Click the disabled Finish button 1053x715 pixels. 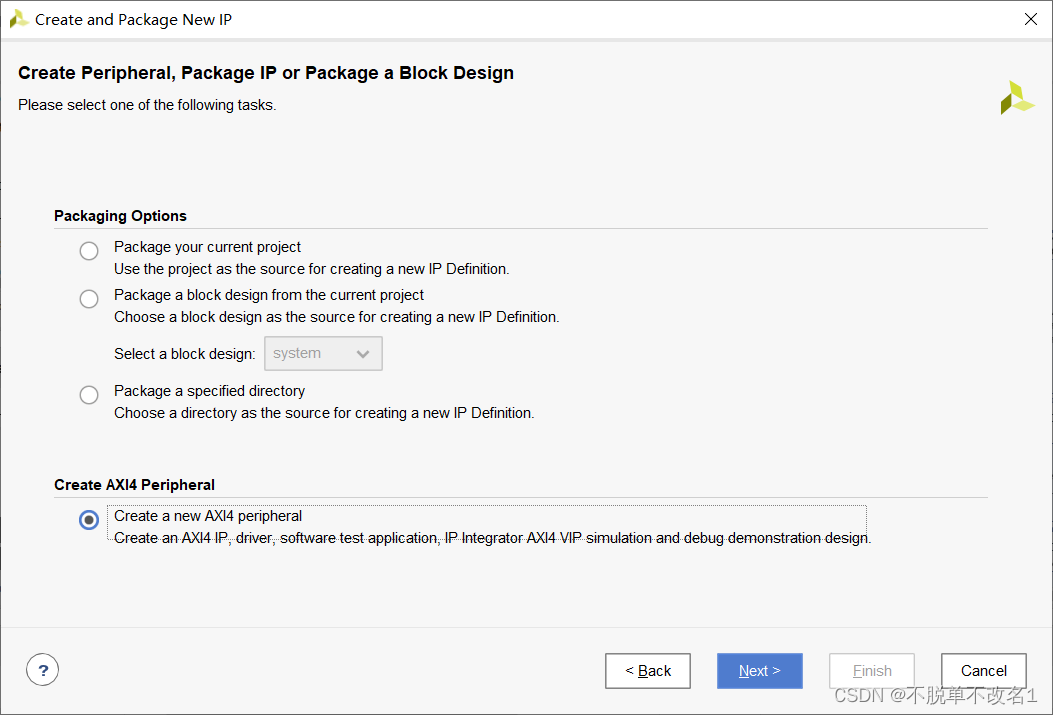(x=872, y=671)
